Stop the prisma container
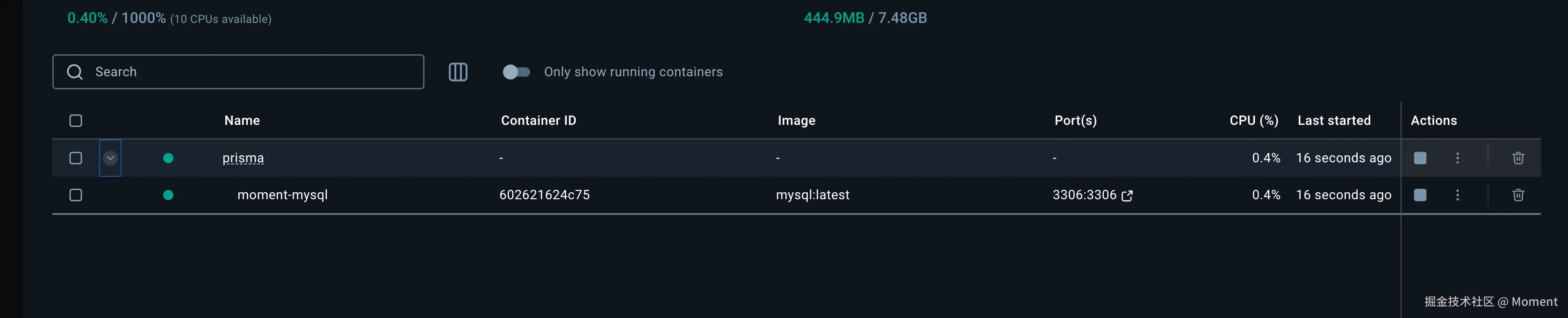 (1420, 158)
